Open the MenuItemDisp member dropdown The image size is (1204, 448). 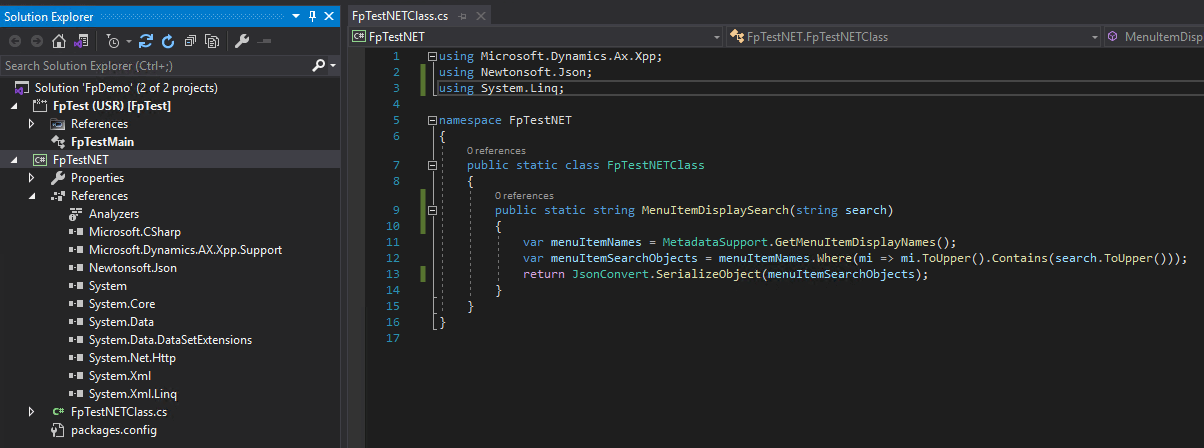click(1153, 37)
